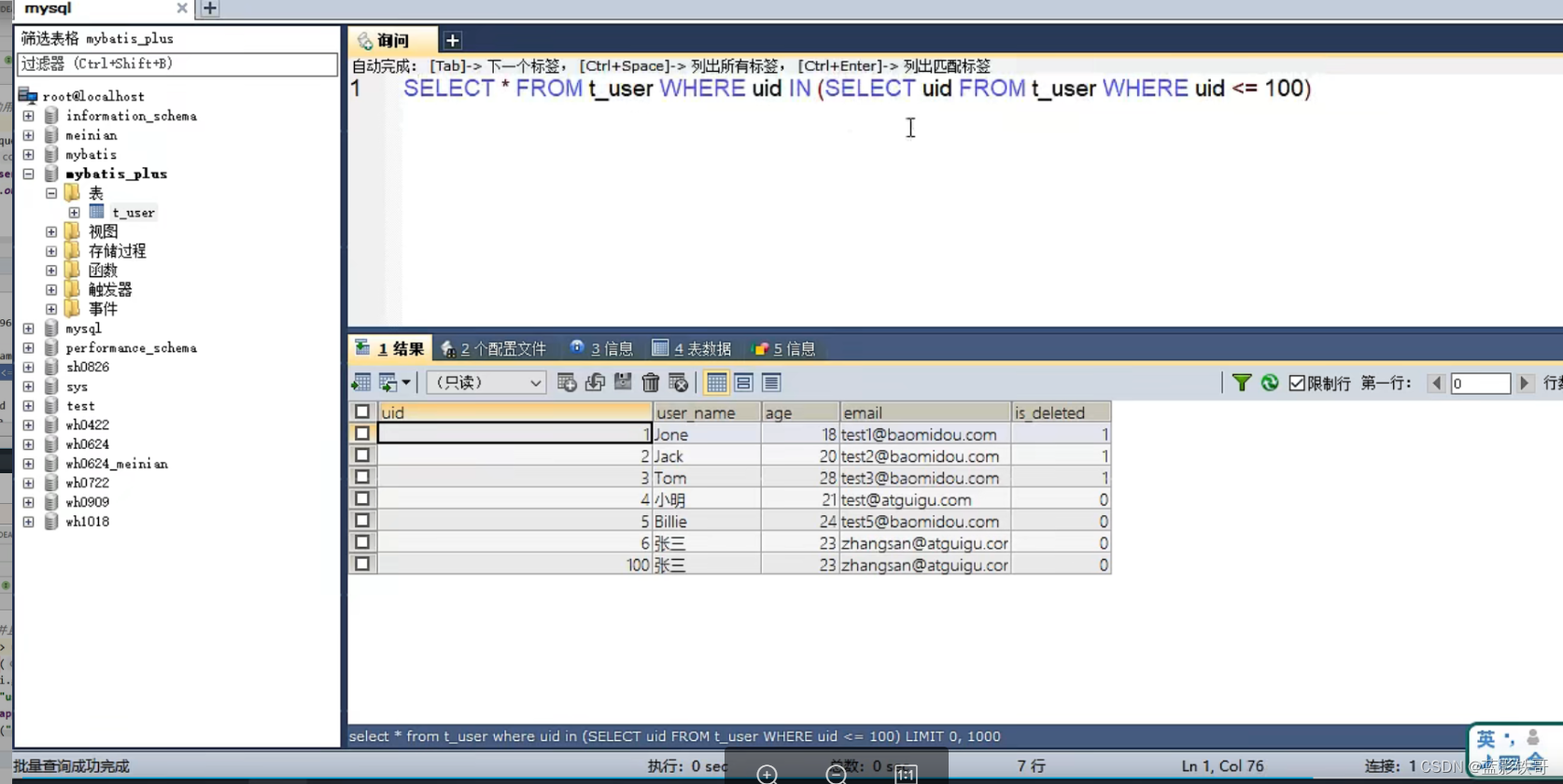
Task: Switch to the 4 表数据 tab
Action: (692, 349)
